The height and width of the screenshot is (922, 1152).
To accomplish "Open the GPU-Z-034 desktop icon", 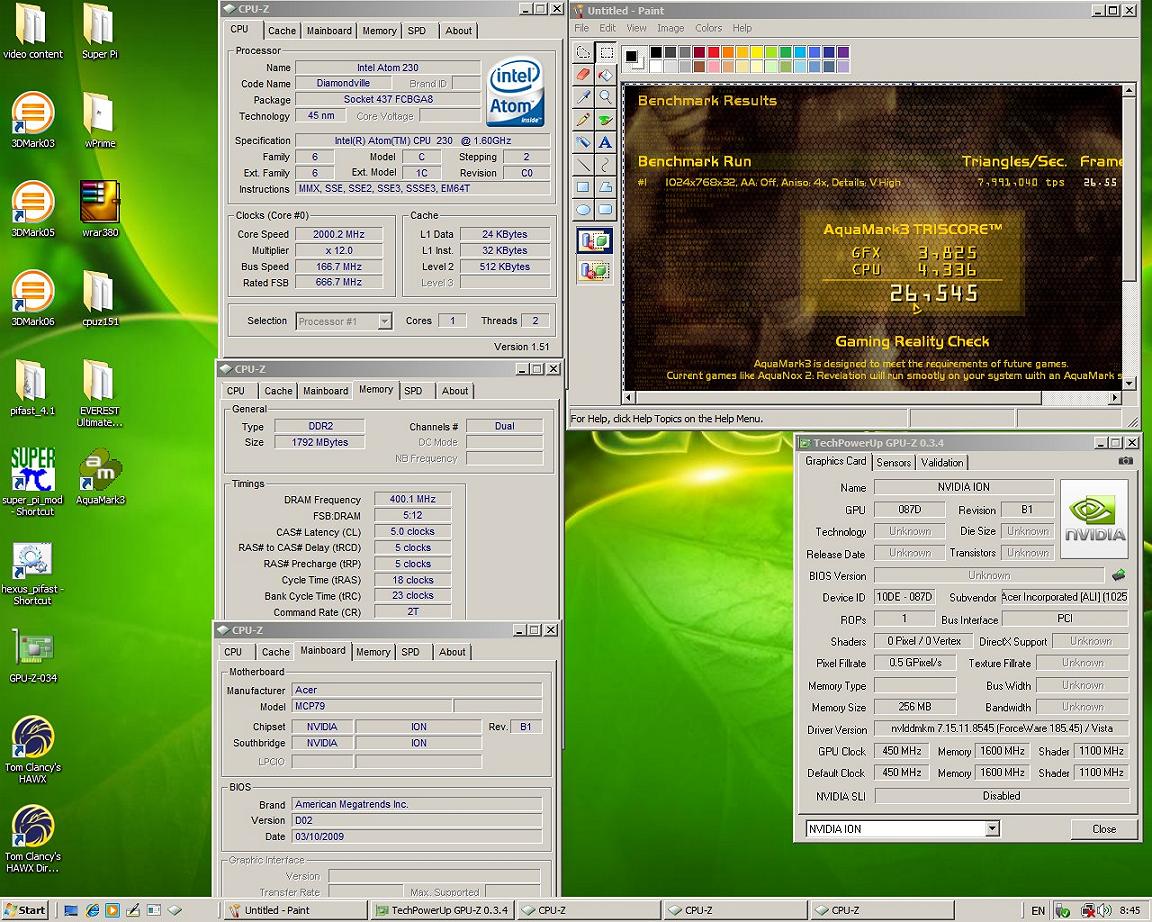I will (32, 656).
